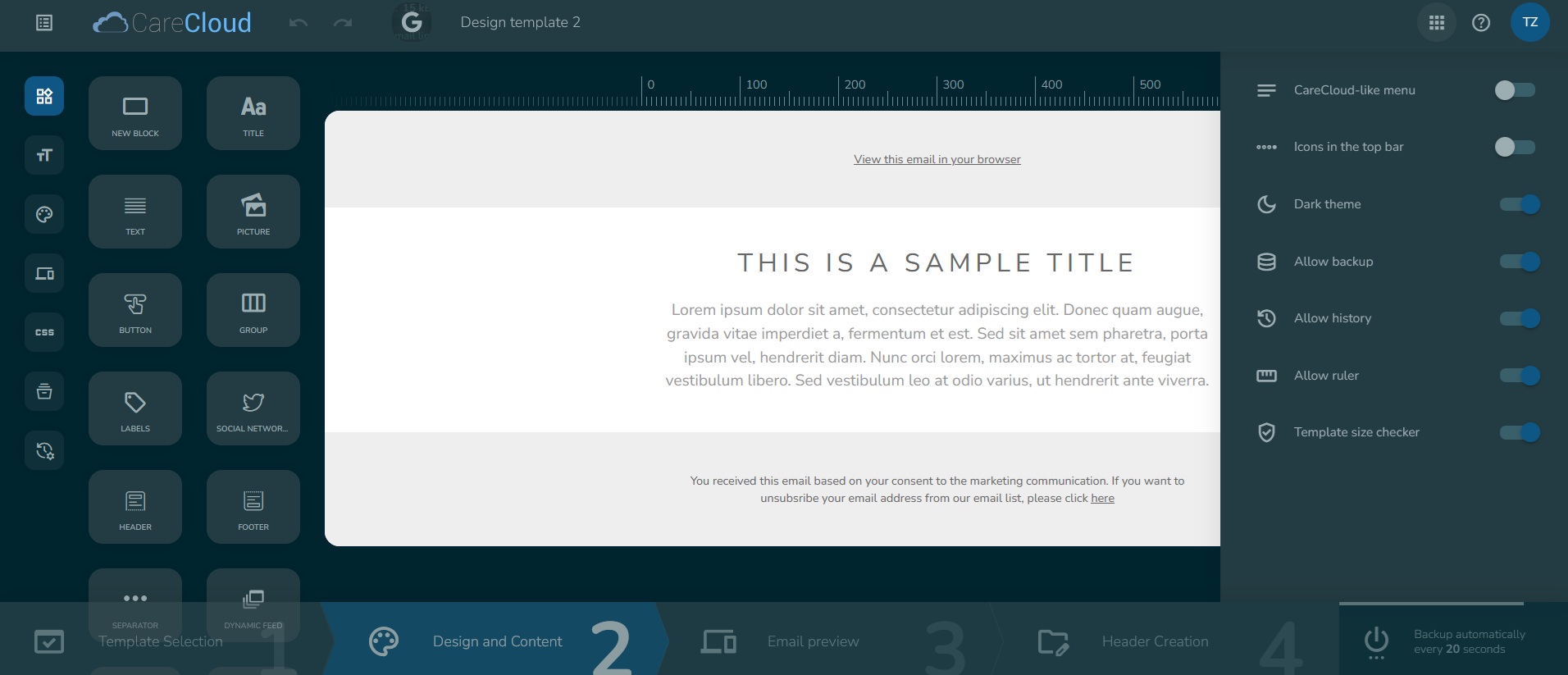Add a Picture block

tap(253, 212)
